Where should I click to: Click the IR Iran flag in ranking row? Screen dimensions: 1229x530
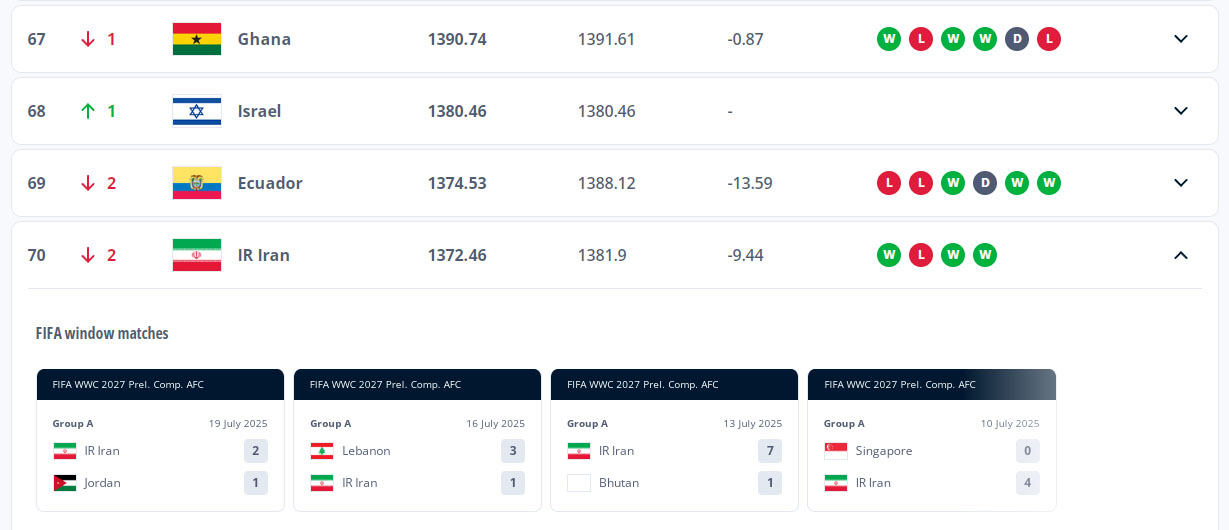tap(197, 255)
